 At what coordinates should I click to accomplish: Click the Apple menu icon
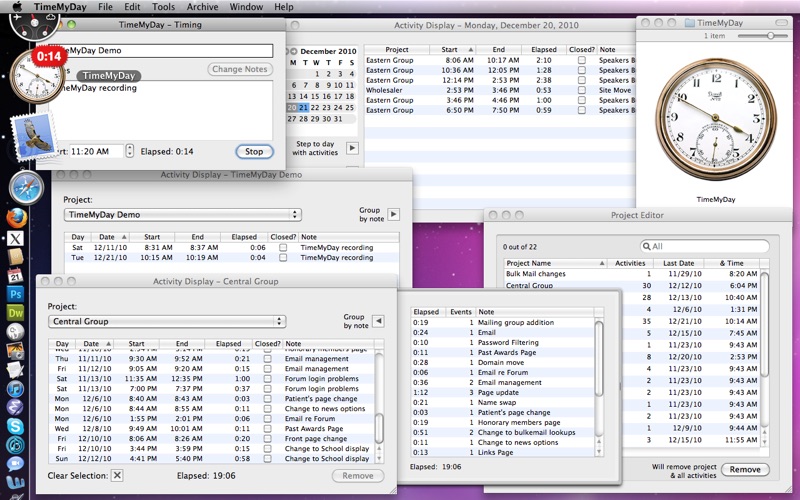[x=17, y=7]
